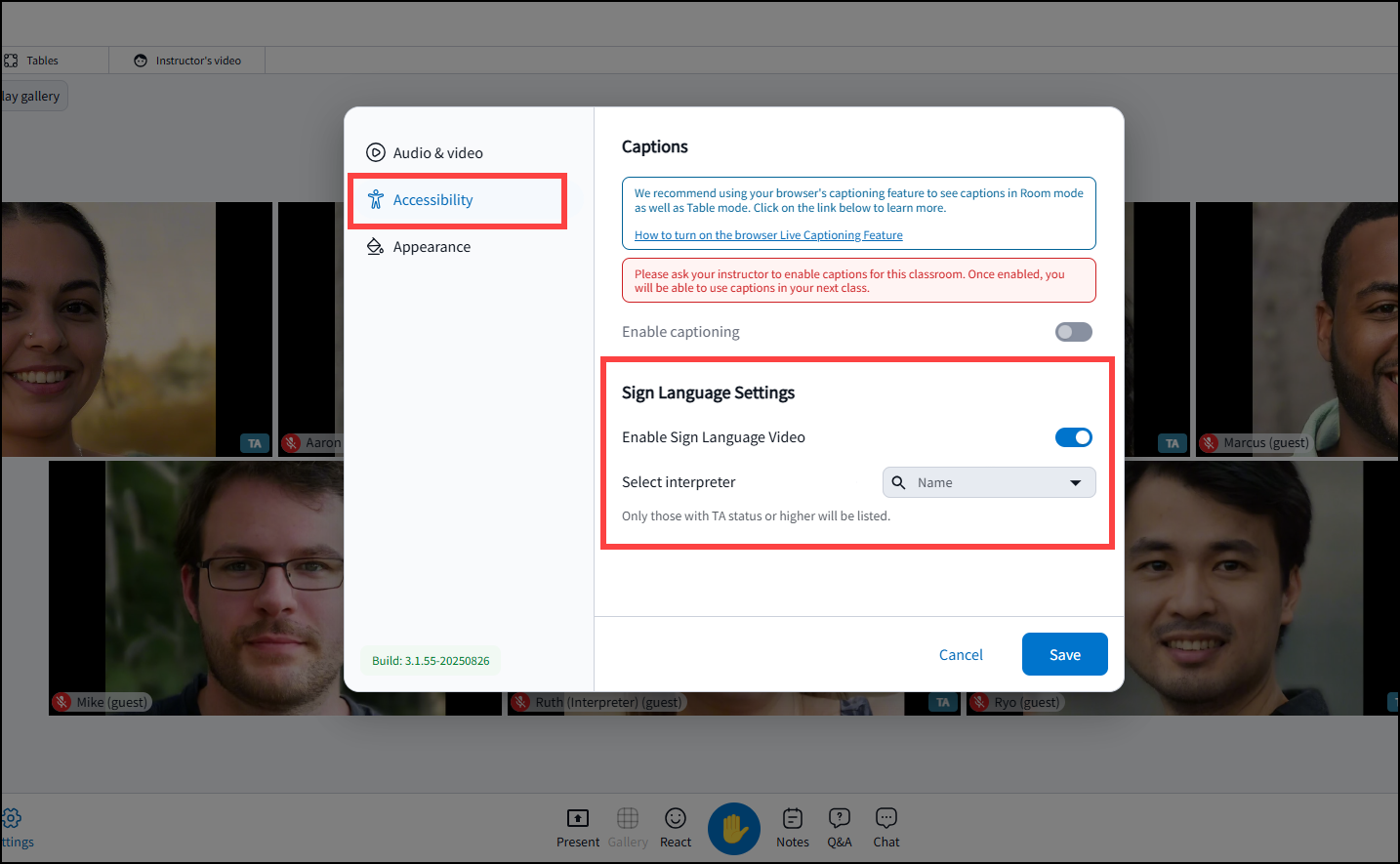Toggle the Enable captioning switch
This screenshot has width=1400, height=864.
click(1074, 332)
